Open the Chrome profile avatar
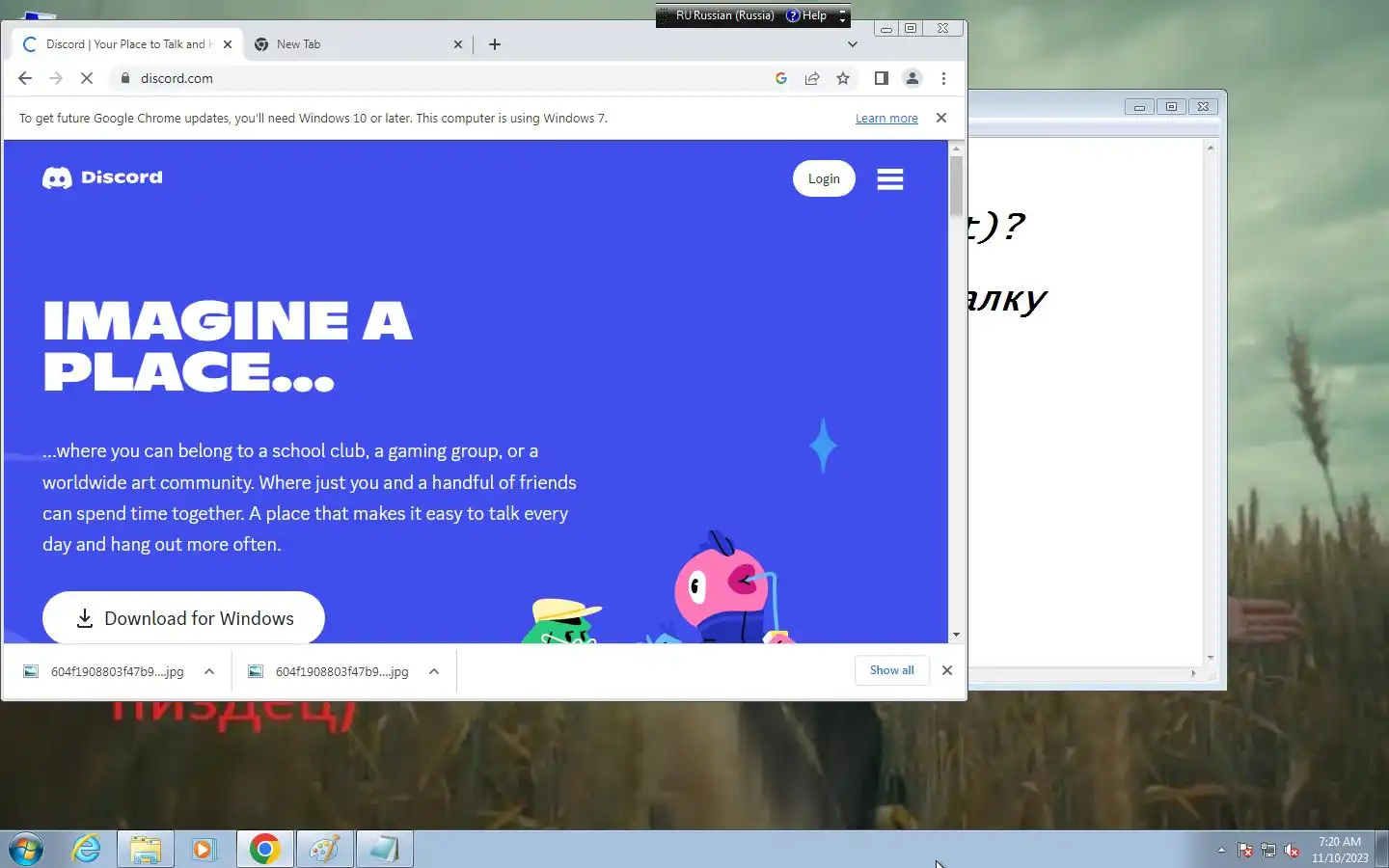 912,78
